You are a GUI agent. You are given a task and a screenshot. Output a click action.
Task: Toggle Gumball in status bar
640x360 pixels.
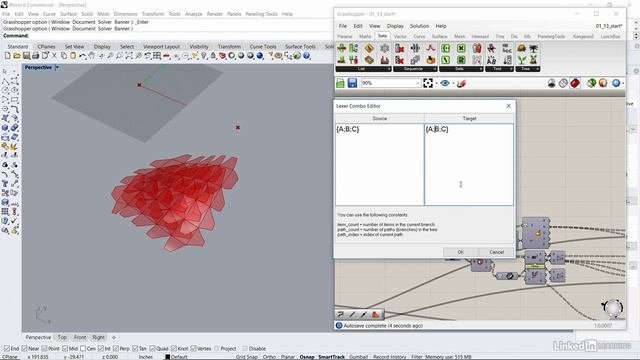pyautogui.click(x=358, y=357)
